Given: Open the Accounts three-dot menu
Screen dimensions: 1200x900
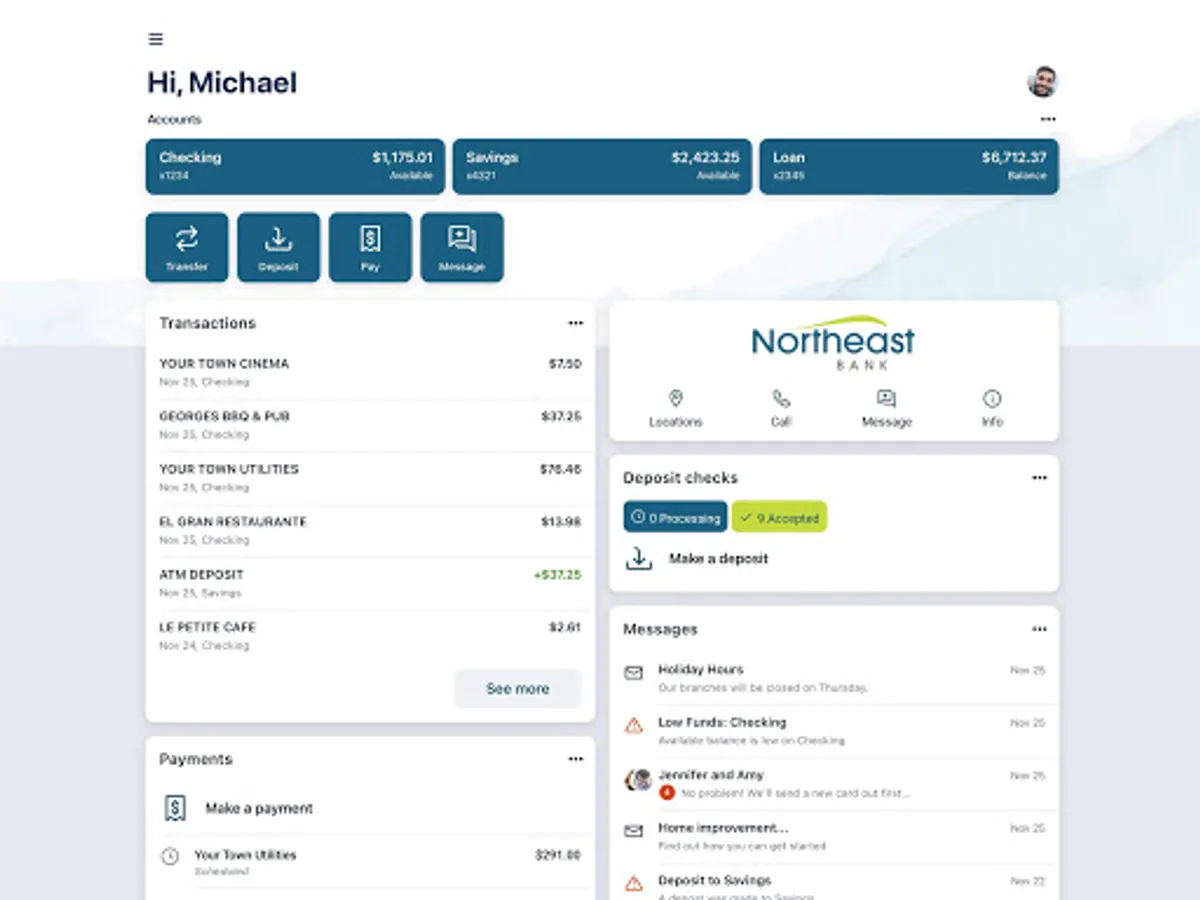Looking at the screenshot, I should click(x=1047, y=119).
